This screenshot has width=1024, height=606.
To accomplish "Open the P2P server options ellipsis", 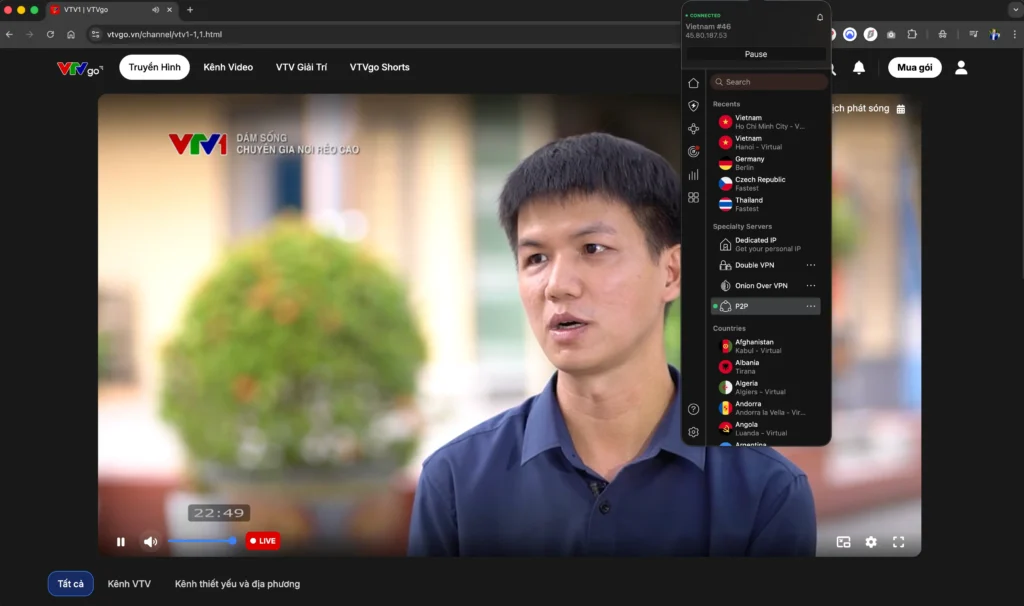I will point(811,306).
